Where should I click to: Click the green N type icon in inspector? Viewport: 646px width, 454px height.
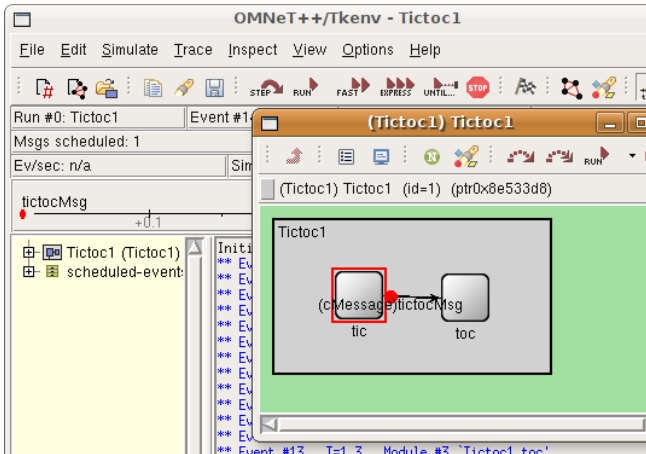point(432,157)
